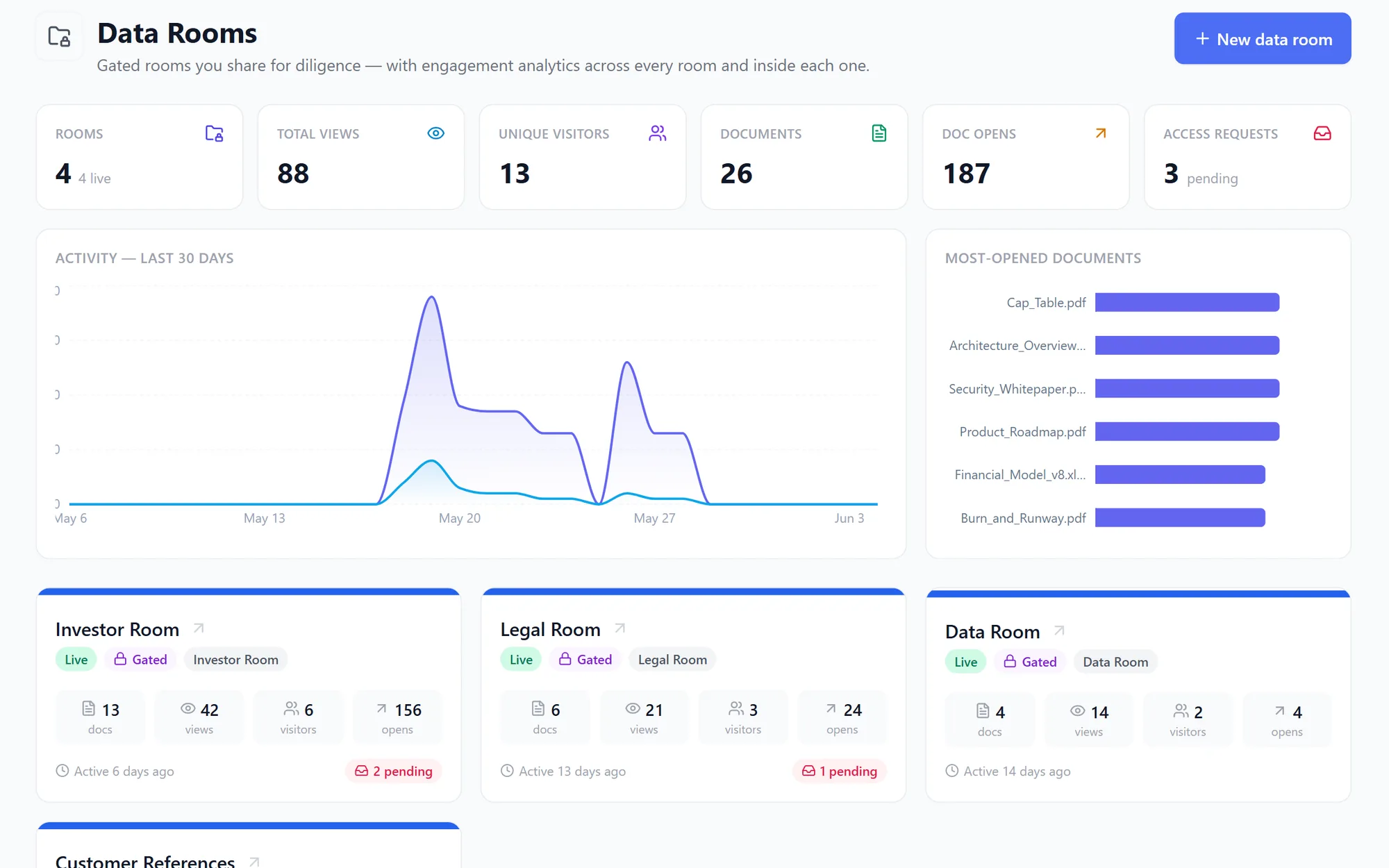The image size is (1389, 868).
Task: Click the Access Requests inbox icon
Action: [x=1322, y=133]
